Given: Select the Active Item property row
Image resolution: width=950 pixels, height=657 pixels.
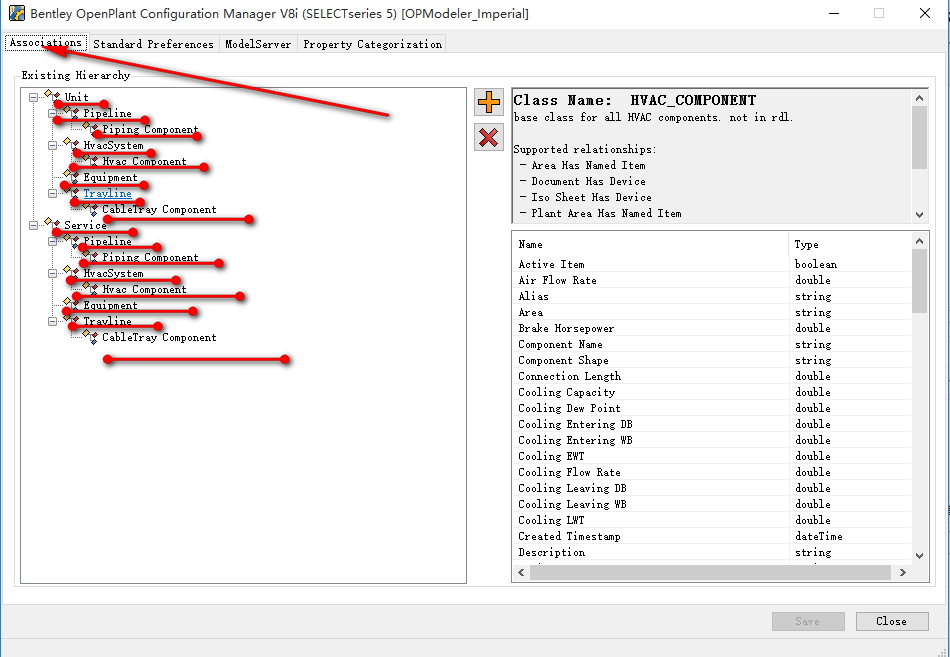Looking at the screenshot, I should (712, 264).
